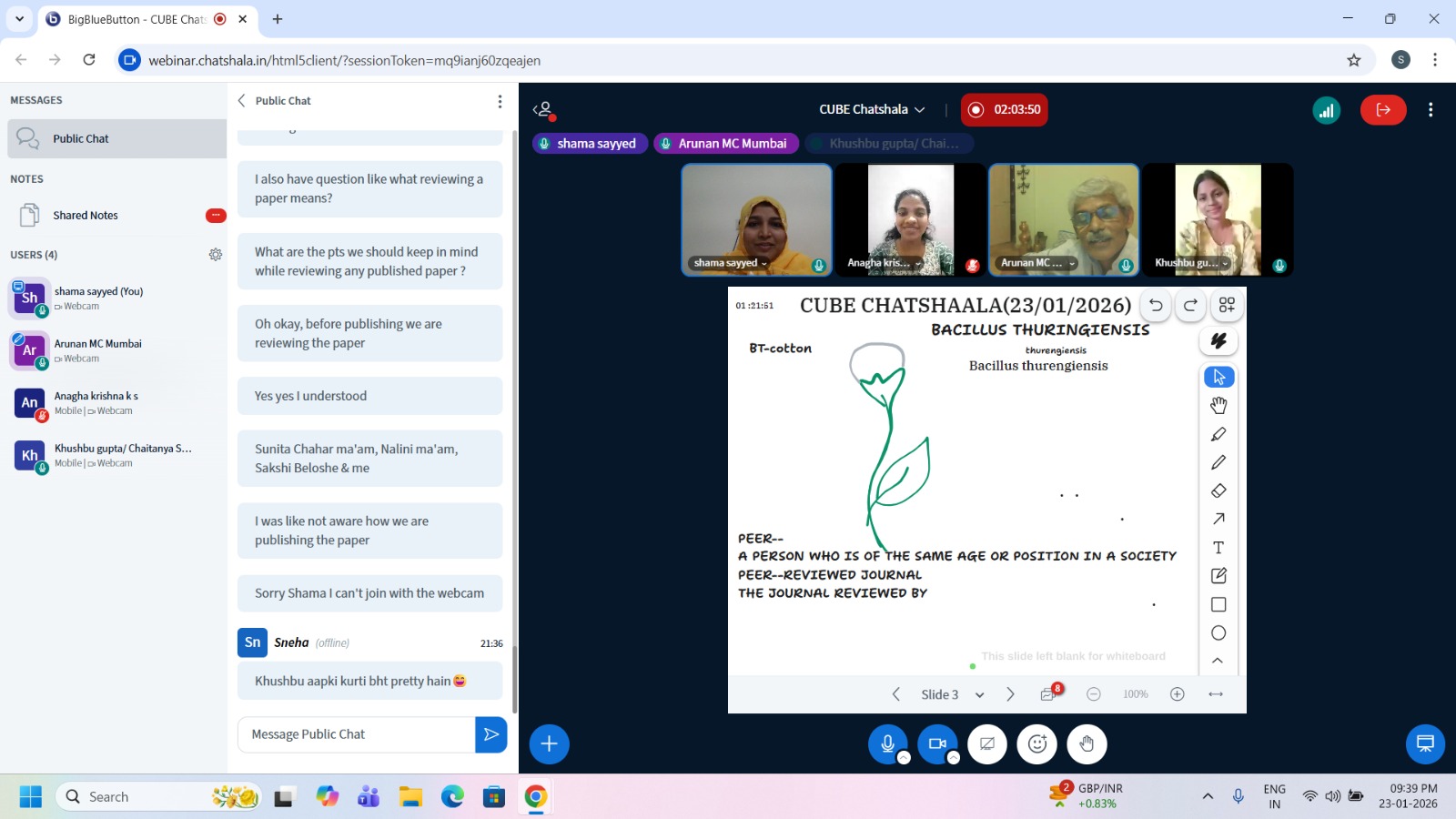
Task: Select the whiteboard eraser tool
Action: click(x=1218, y=490)
